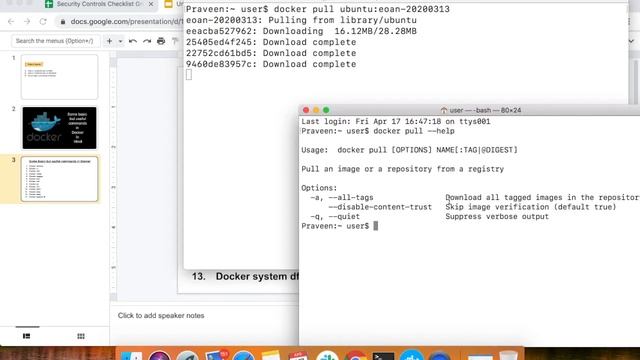640x360 pixels.
Task: Close the Security Controls Checklist tab
Action: point(151,4)
